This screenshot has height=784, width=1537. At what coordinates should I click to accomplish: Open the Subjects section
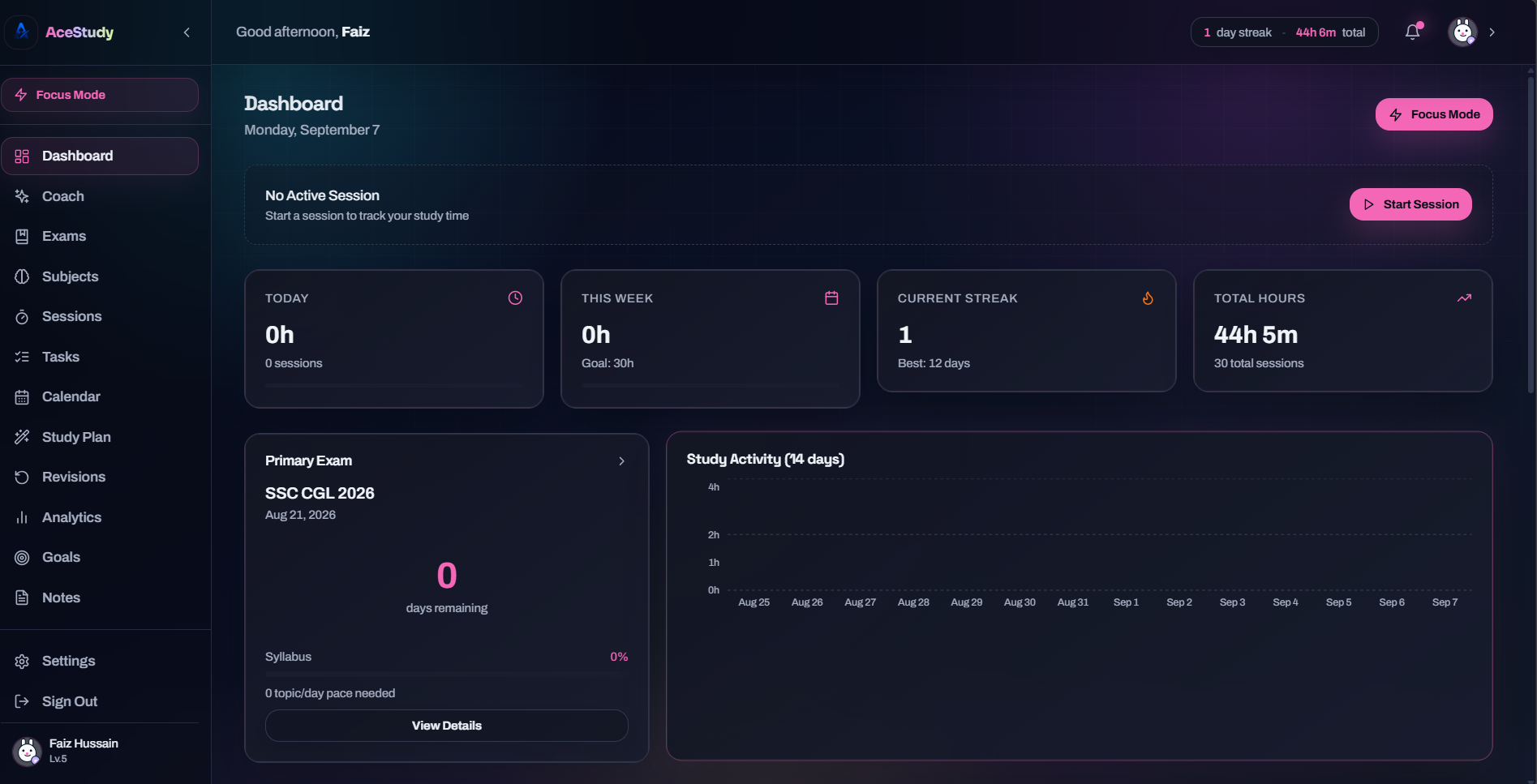(100, 276)
